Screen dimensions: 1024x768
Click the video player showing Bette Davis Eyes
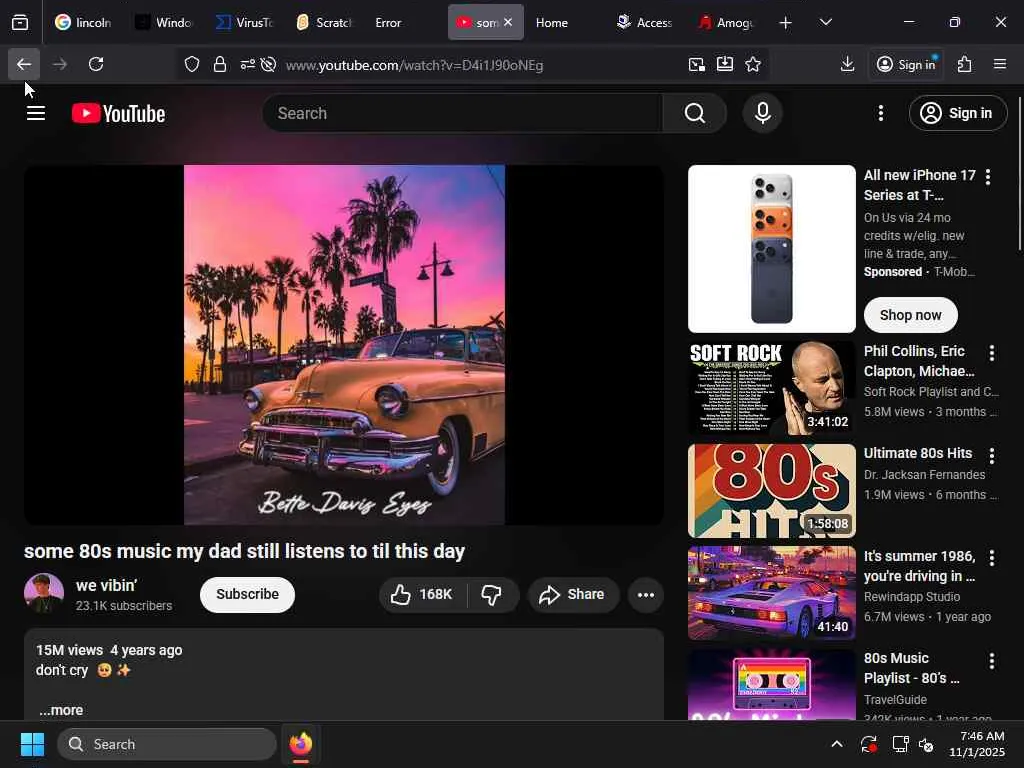(x=344, y=345)
